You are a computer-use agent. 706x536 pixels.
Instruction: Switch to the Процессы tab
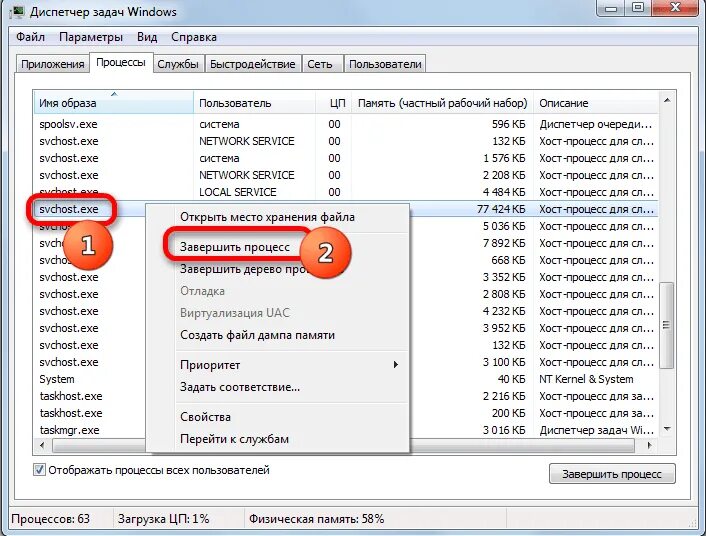tap(121, 63)
